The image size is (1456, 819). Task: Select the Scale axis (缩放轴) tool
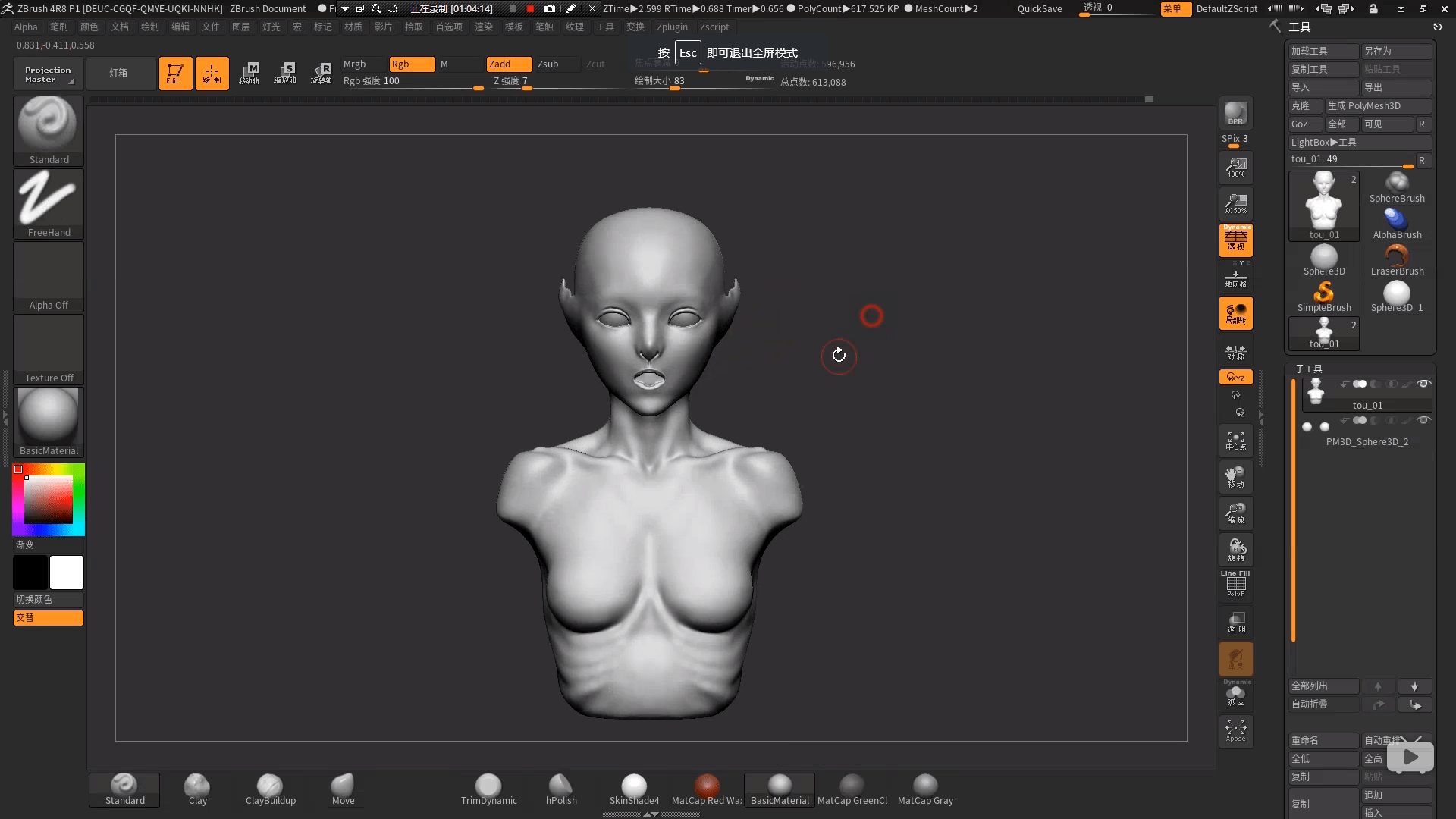pyautogui.click(x=285, y=74)
